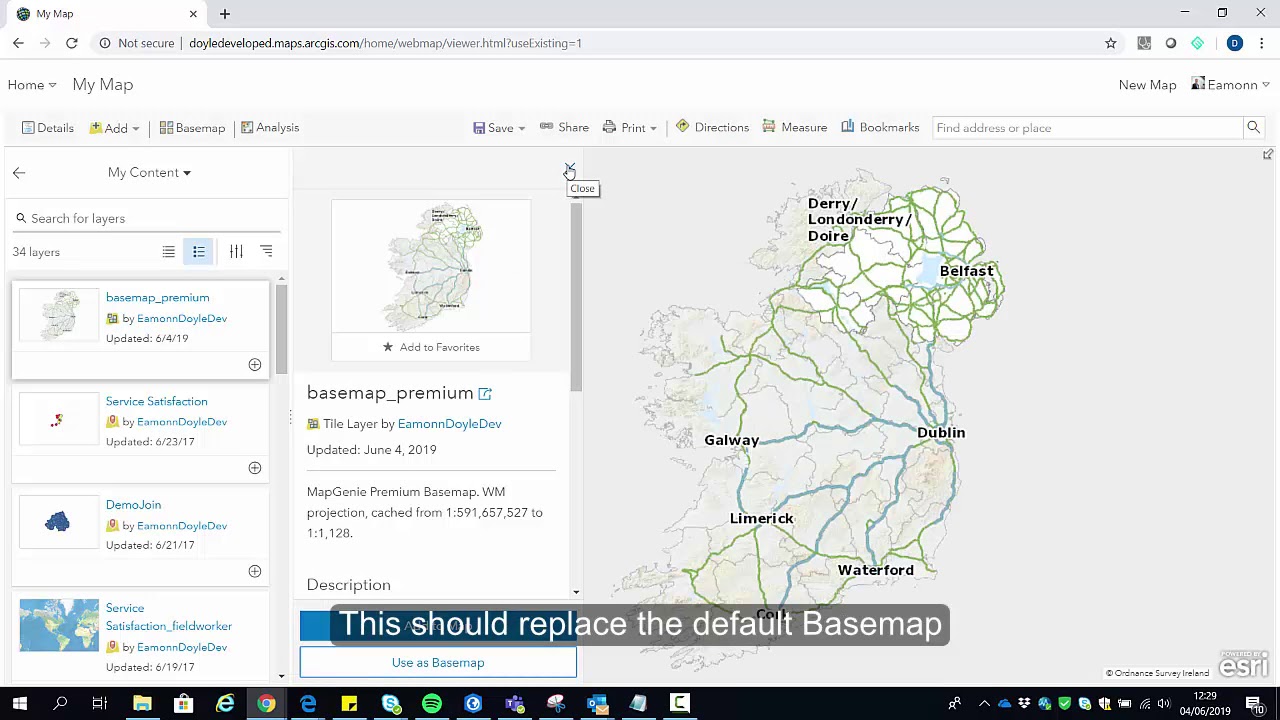The image size is (1280, 720).
Task: Switch to table view of layers
Action: pyautogui.click(x=169, y=252)
